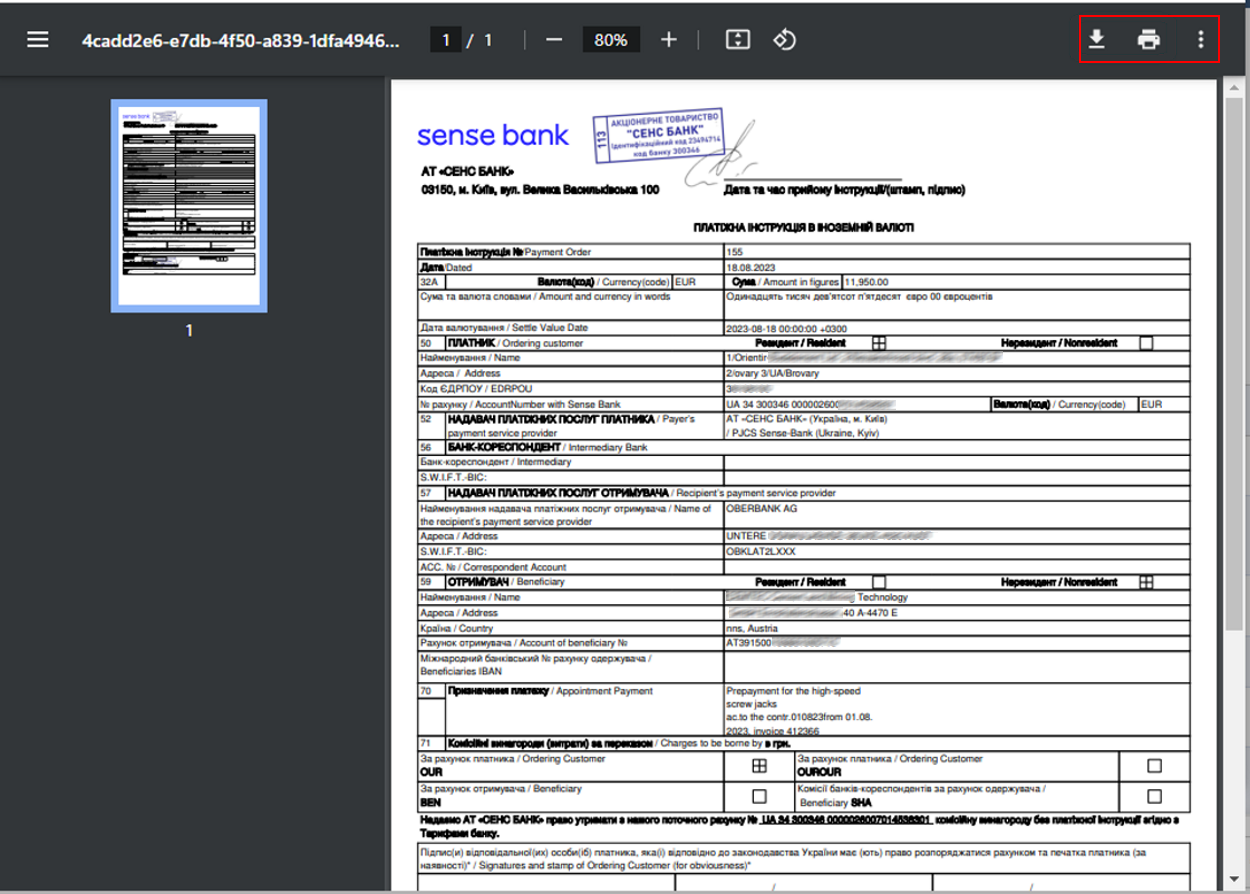Click payment order number 155

[x=737, y=251]
